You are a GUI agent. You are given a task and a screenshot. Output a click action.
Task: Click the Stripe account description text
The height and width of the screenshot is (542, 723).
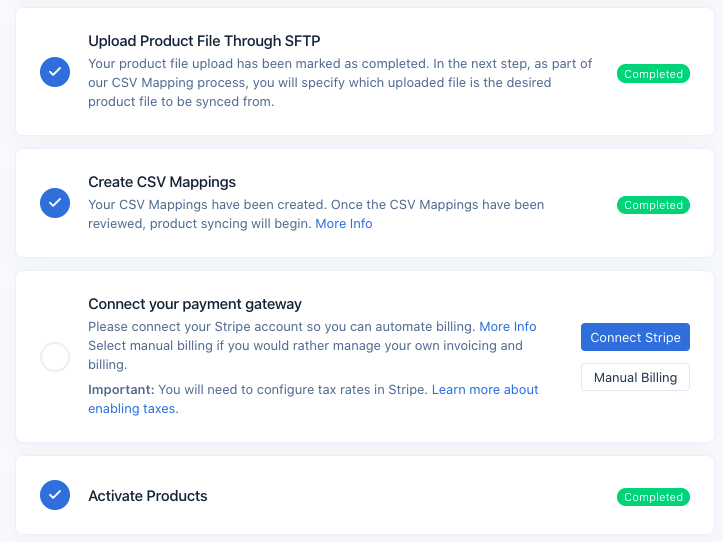[x=280, y=327]
